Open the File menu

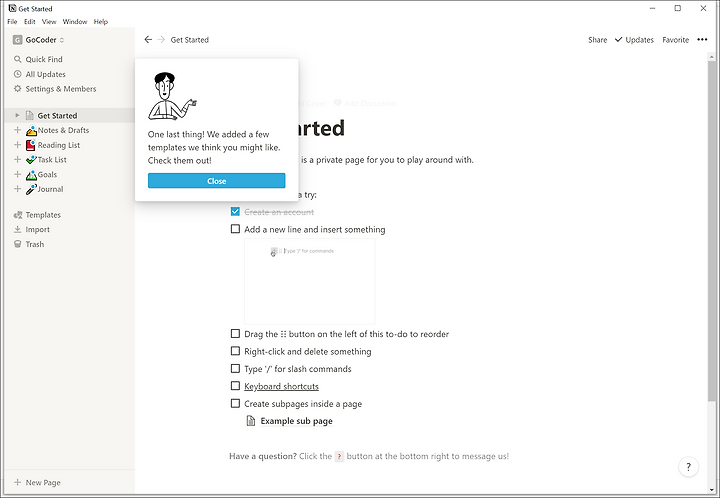(x=12, y=22)
